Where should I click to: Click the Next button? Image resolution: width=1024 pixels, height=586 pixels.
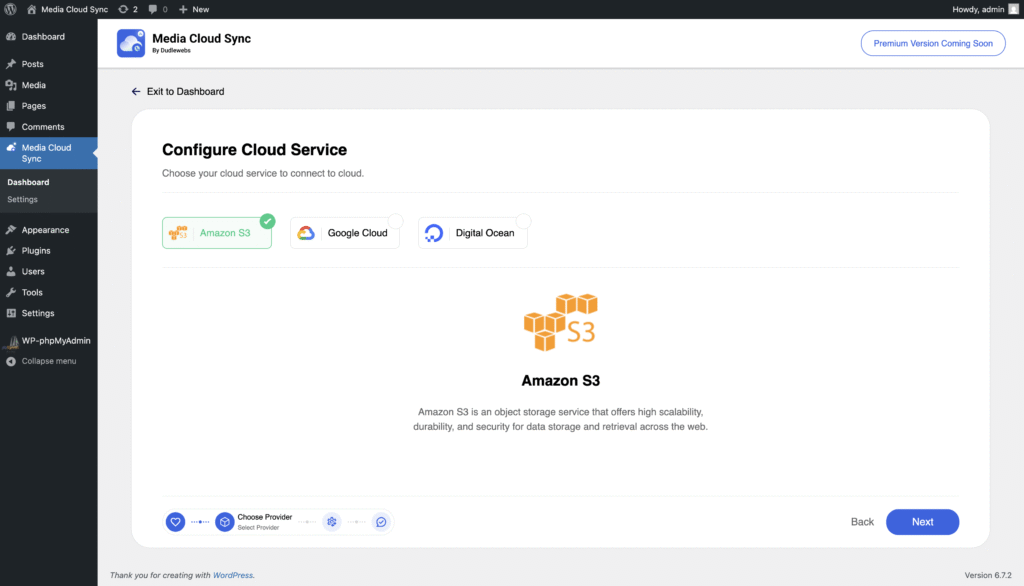click(922, 522)
